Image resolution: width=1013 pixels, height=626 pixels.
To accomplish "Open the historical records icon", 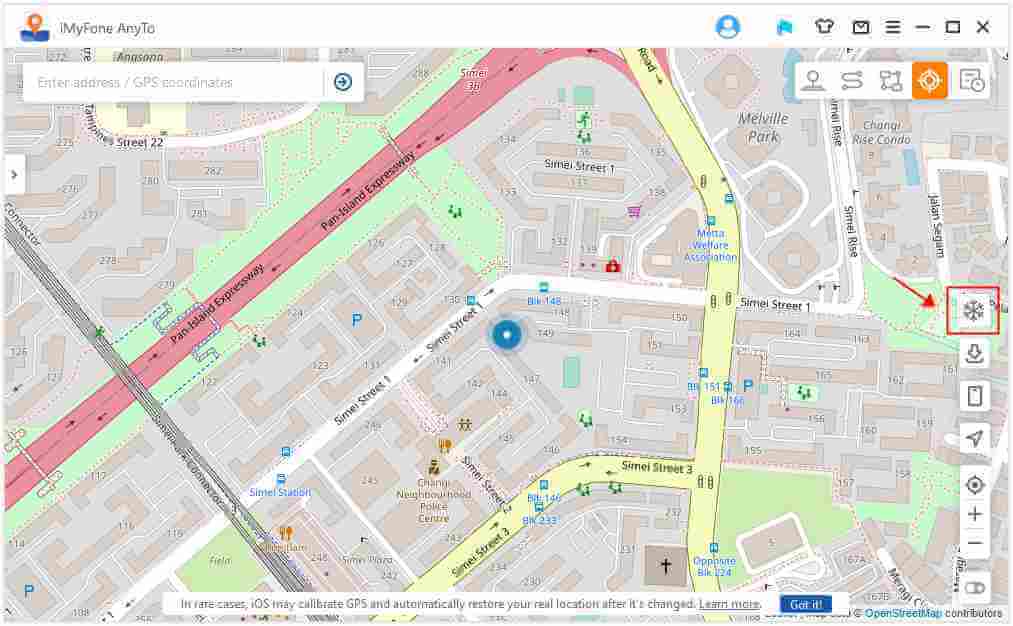I will (972, 81).
